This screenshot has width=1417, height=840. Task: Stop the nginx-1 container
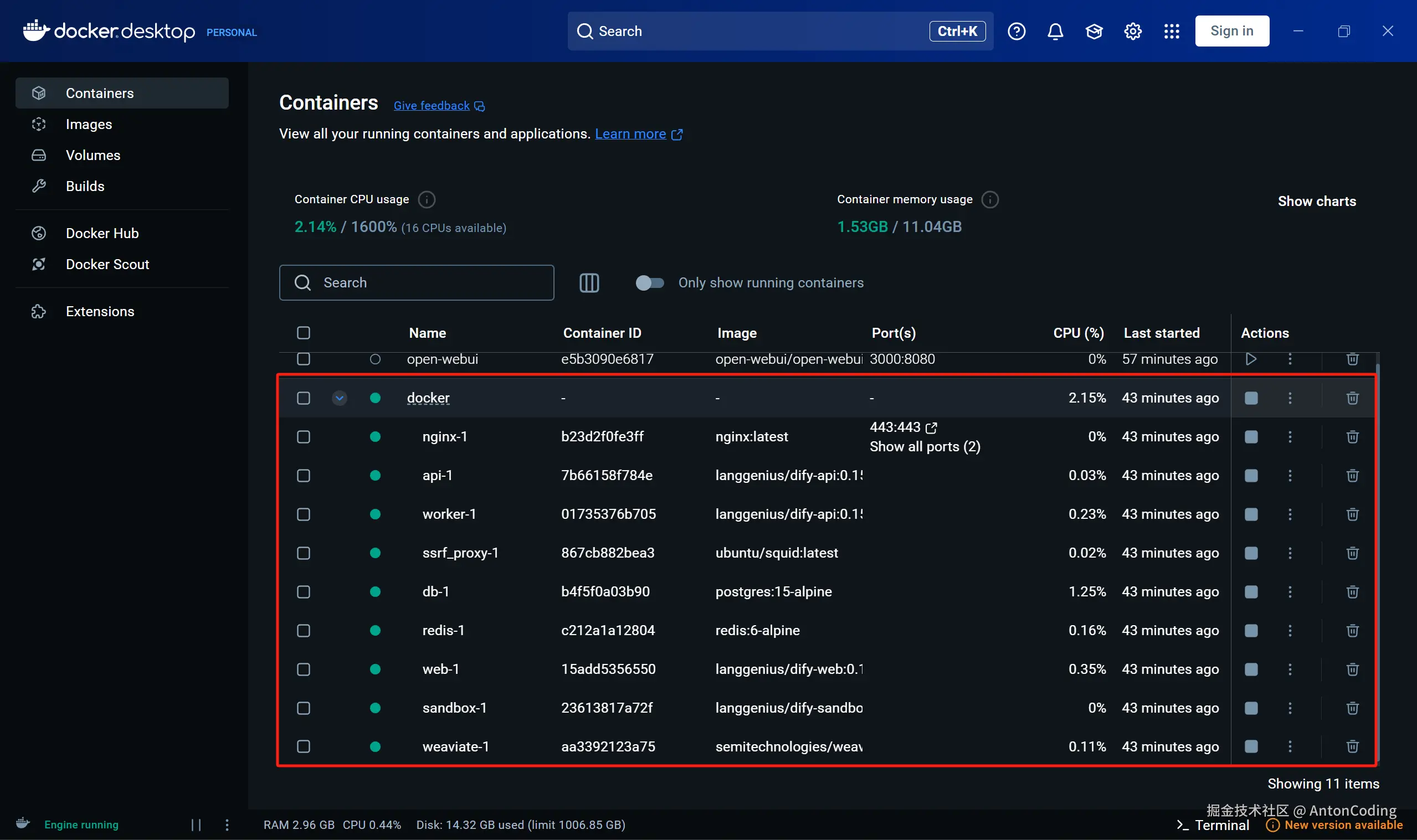click(x=1251, y=436)
